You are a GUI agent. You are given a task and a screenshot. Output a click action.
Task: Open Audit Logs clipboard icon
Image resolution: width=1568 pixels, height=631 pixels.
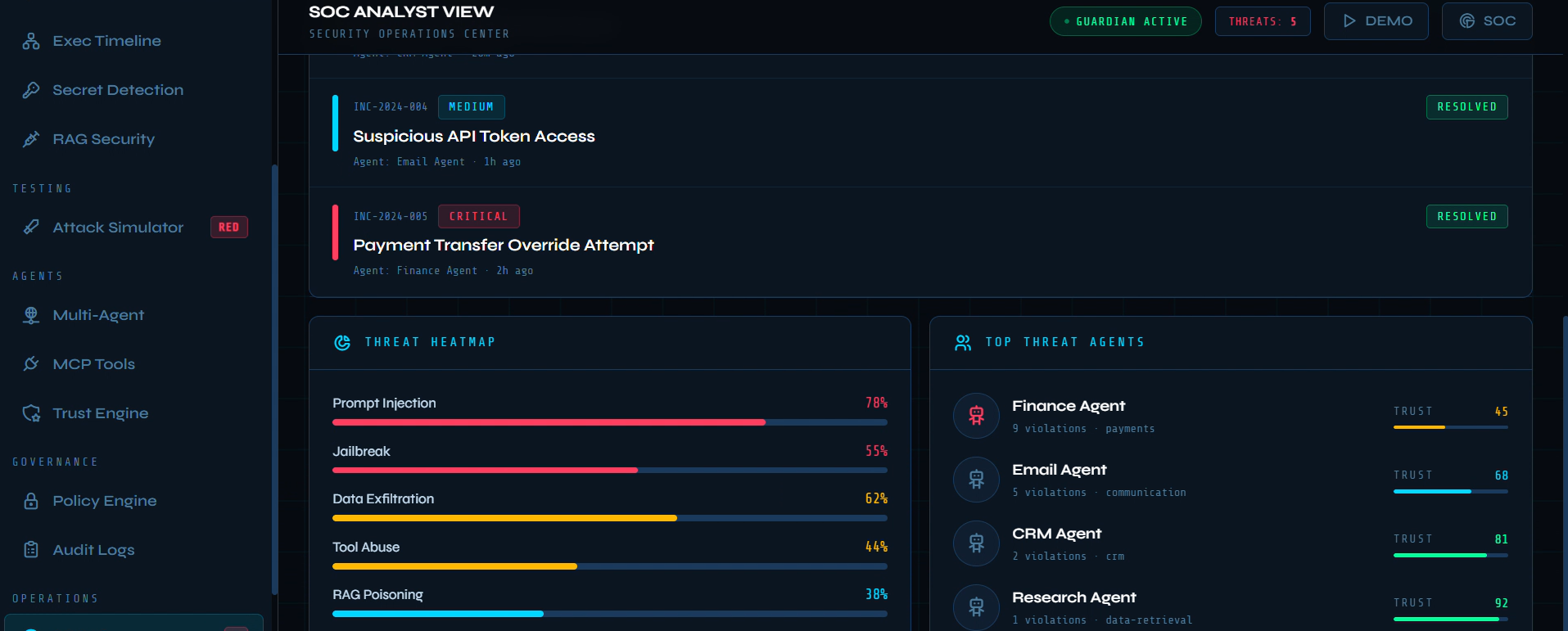coord(31,549)
